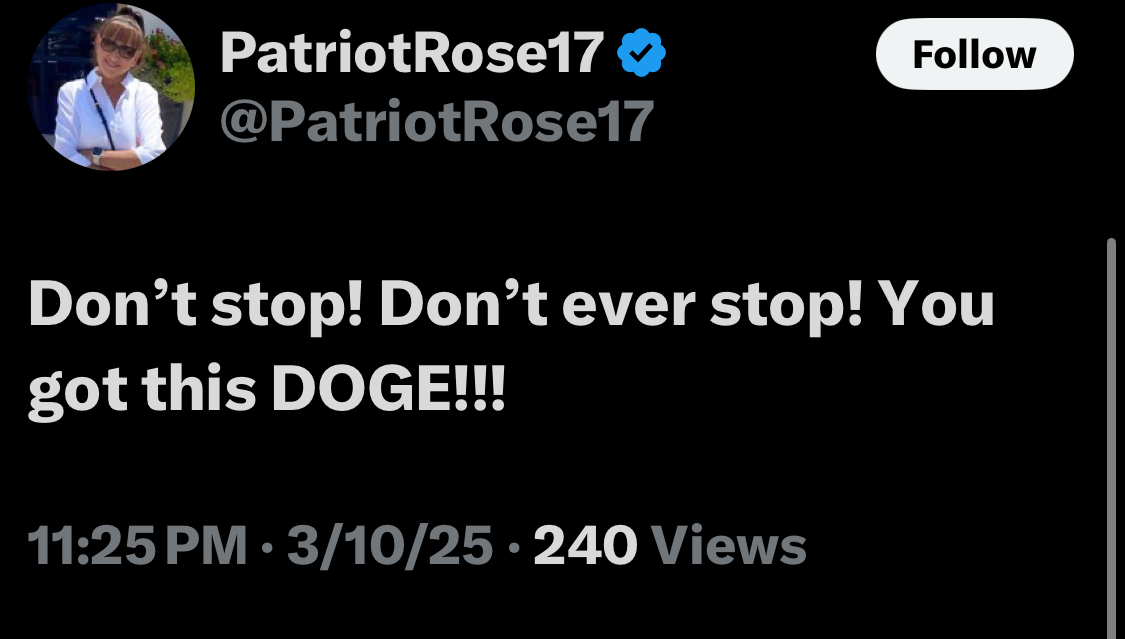Click the first "Don't stop!" phrase

[x=195, y=306]
